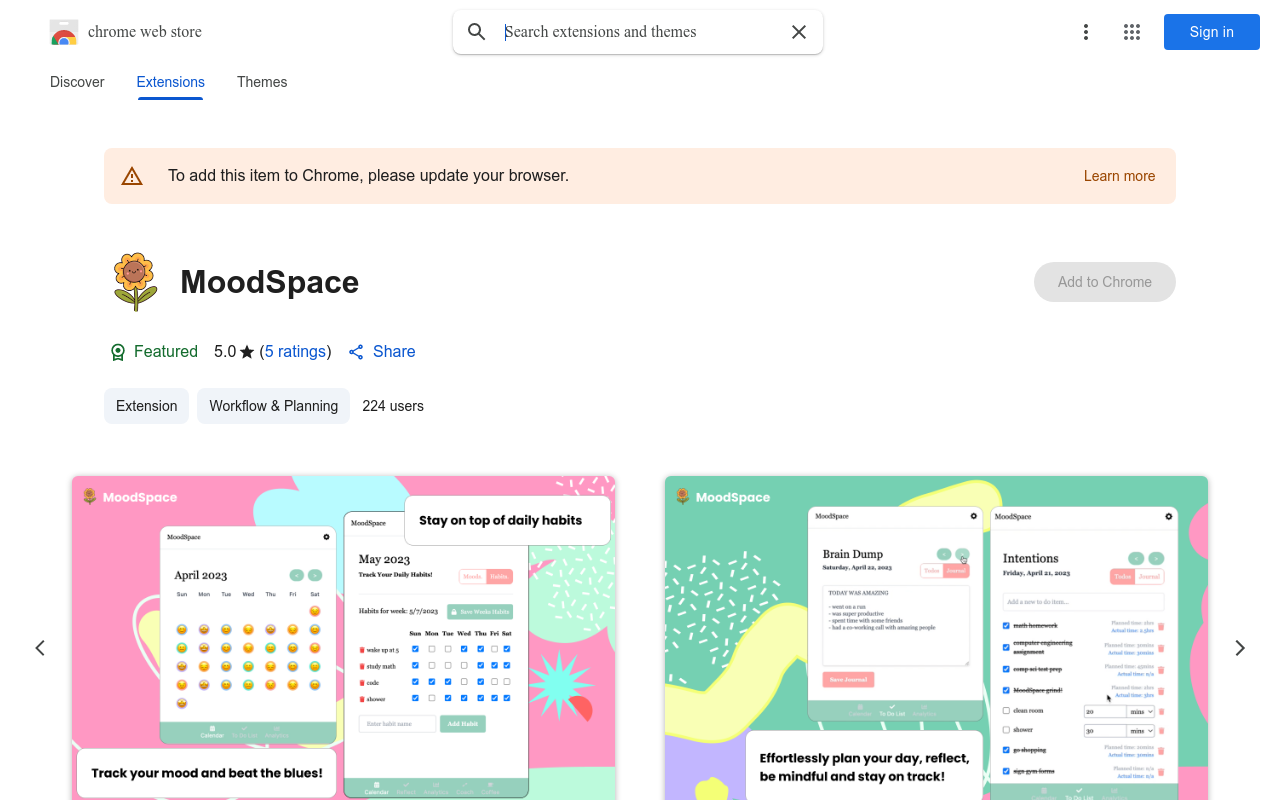
Task: Click the MoodSpace sunflower logo
Action: pyautogui.click(x=135, y=282)
